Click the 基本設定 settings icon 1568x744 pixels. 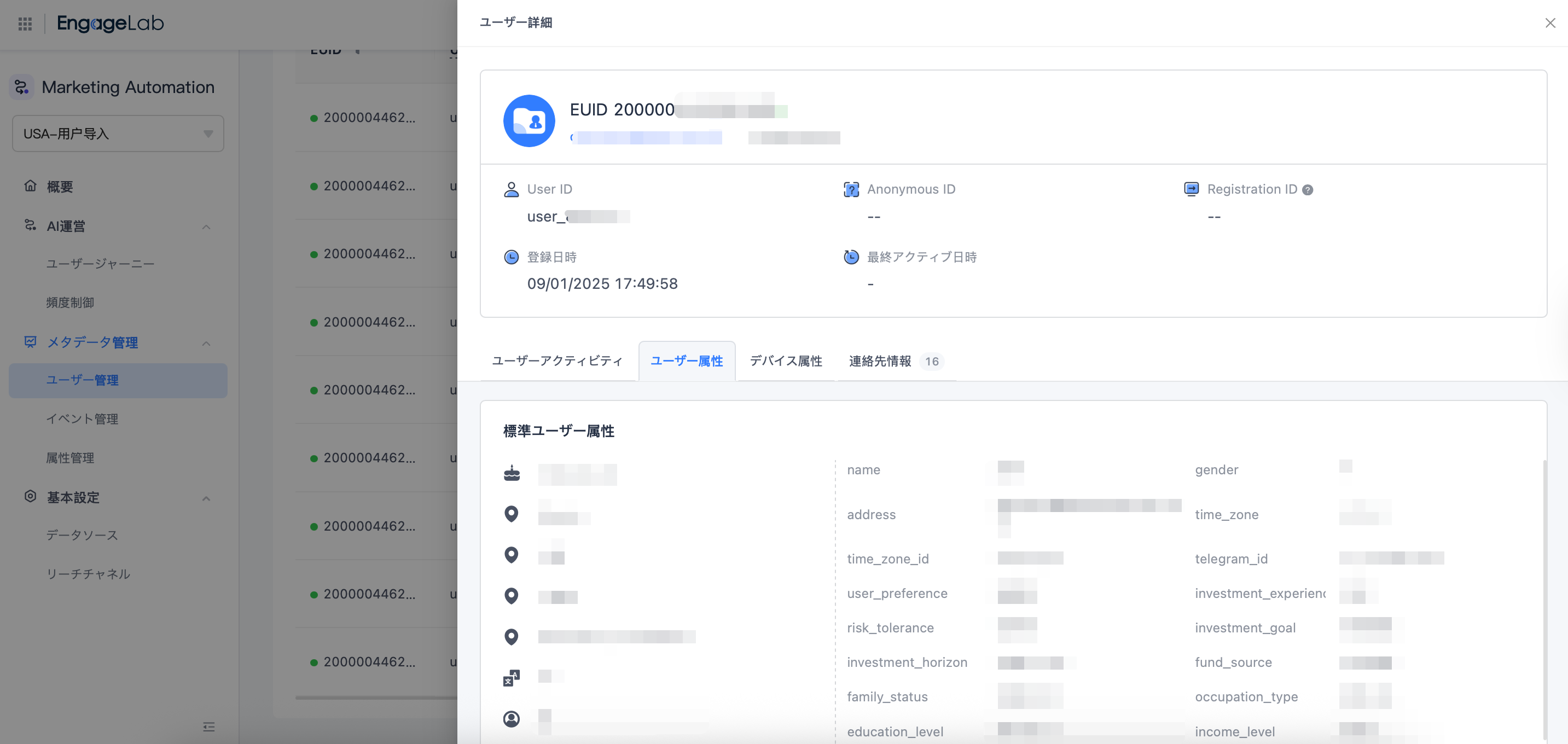click(x=31, y=496)
